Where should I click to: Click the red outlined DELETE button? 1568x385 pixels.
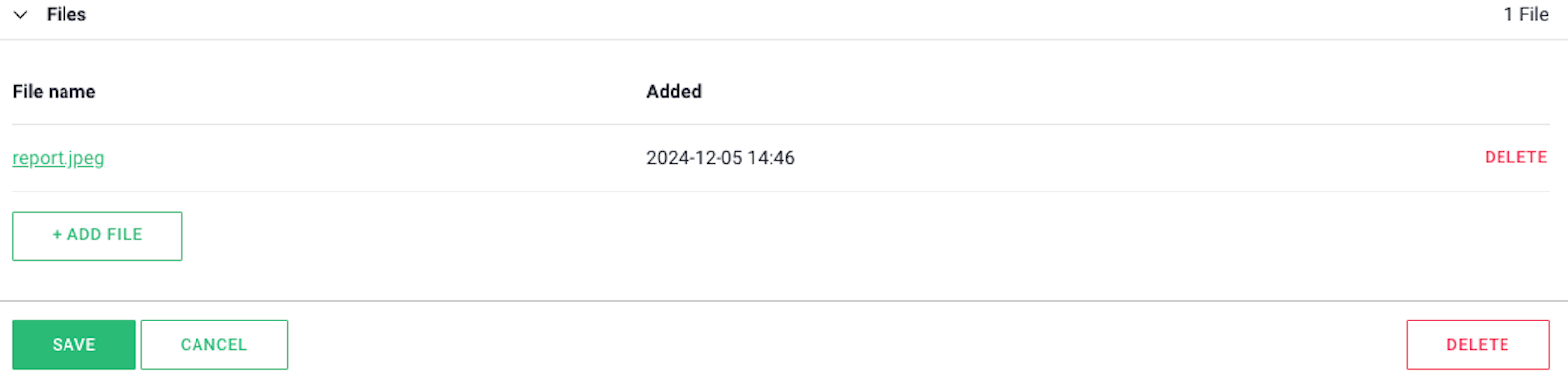pyautogui.click(x=1478, y=344)
